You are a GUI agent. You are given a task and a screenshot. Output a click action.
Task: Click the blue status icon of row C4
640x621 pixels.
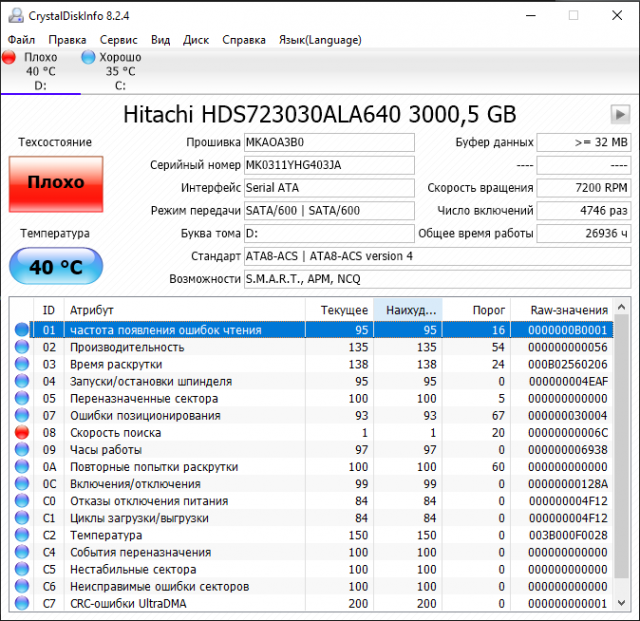coord(22,552)
